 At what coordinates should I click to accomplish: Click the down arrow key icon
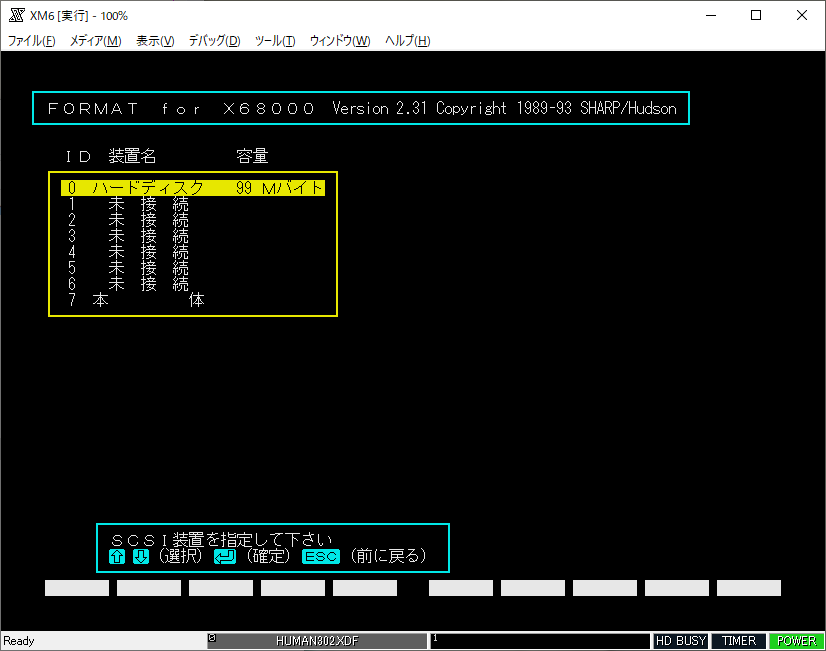point(141,556)
